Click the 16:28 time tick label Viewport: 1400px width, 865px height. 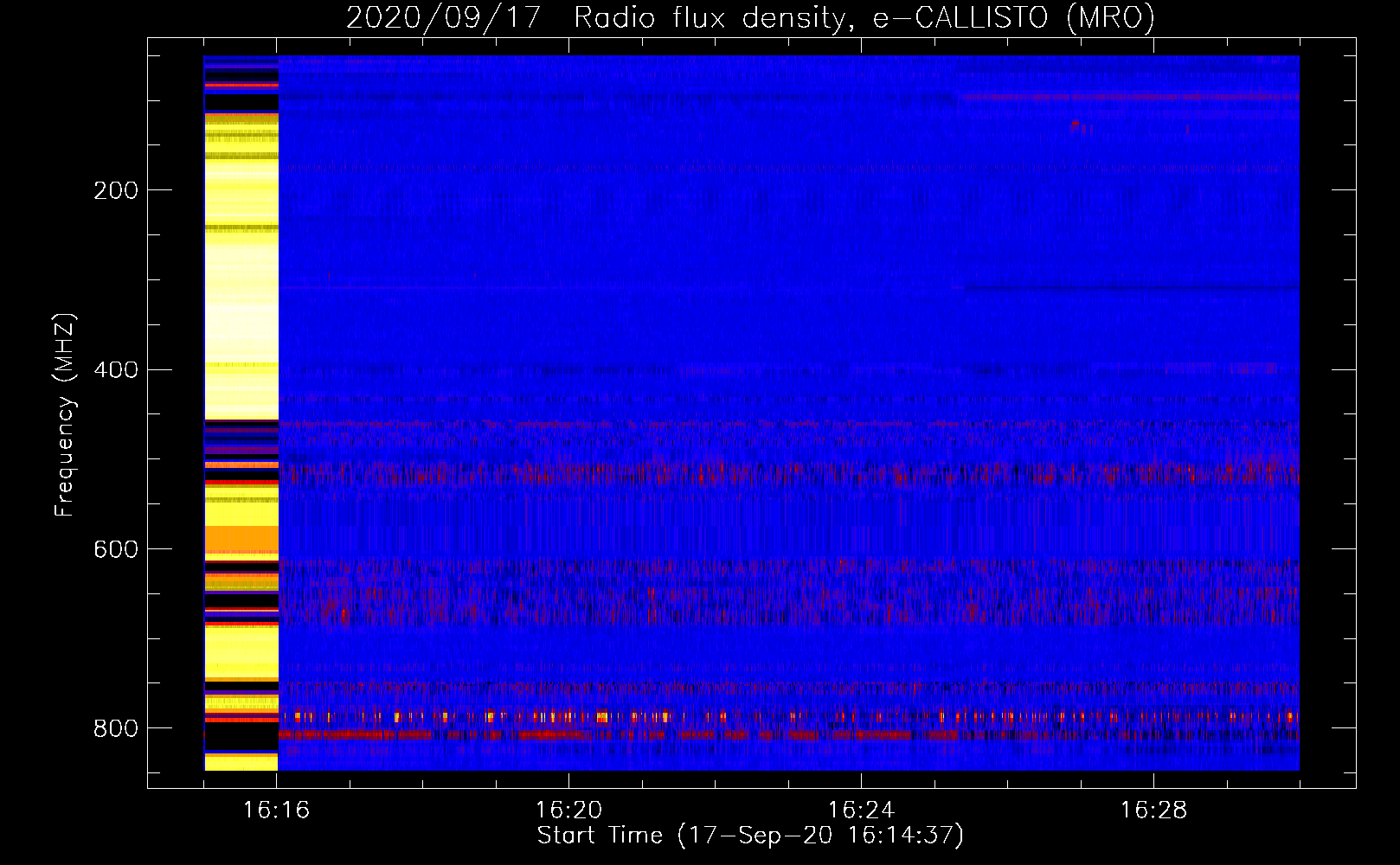pyautogui.click(x=1153, y=811)
